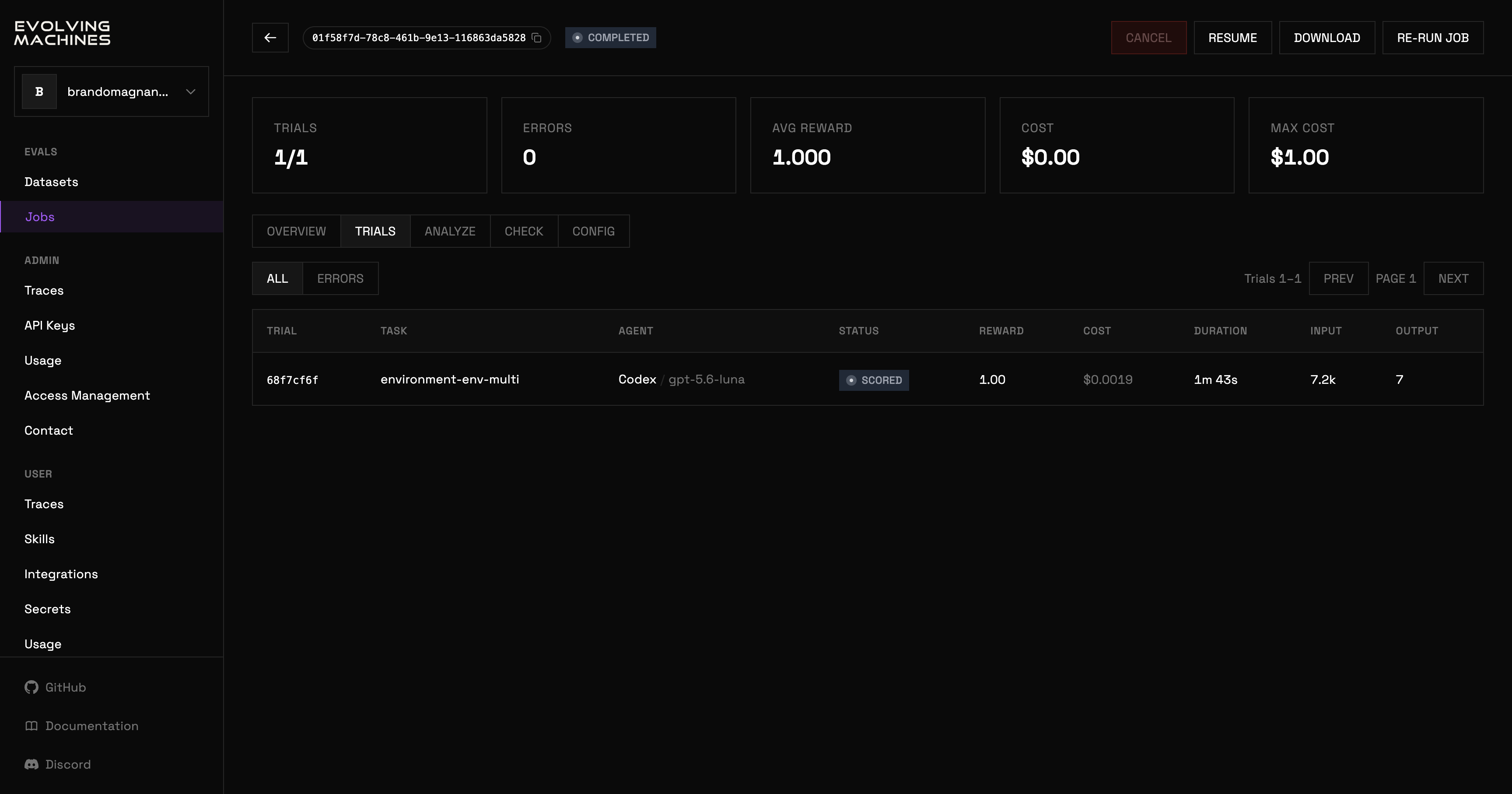Expand the brandomagnan workspace dropdown chevron
The height and width of the screenshot is (794, 1512).
click(x=190, y=91)
